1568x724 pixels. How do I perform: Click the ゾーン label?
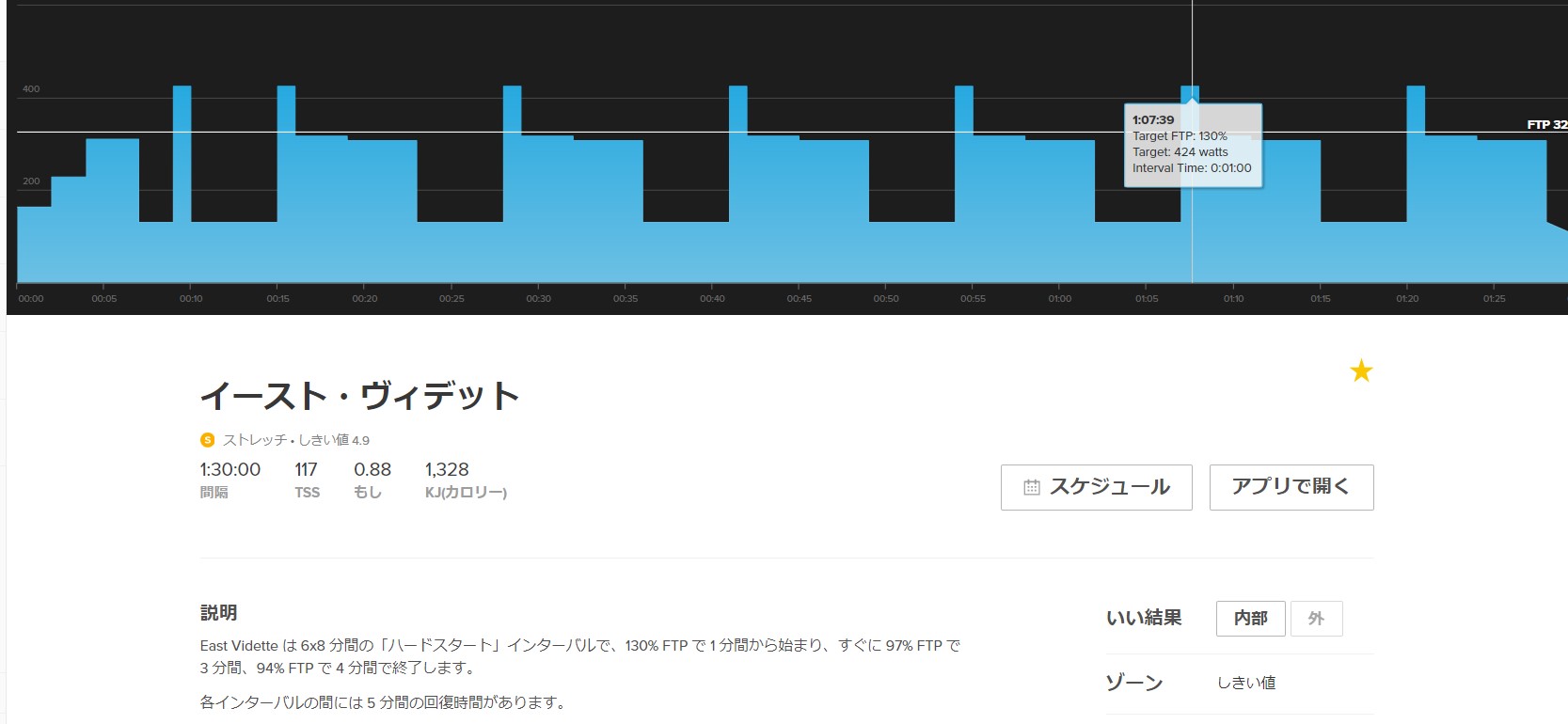1134,683
